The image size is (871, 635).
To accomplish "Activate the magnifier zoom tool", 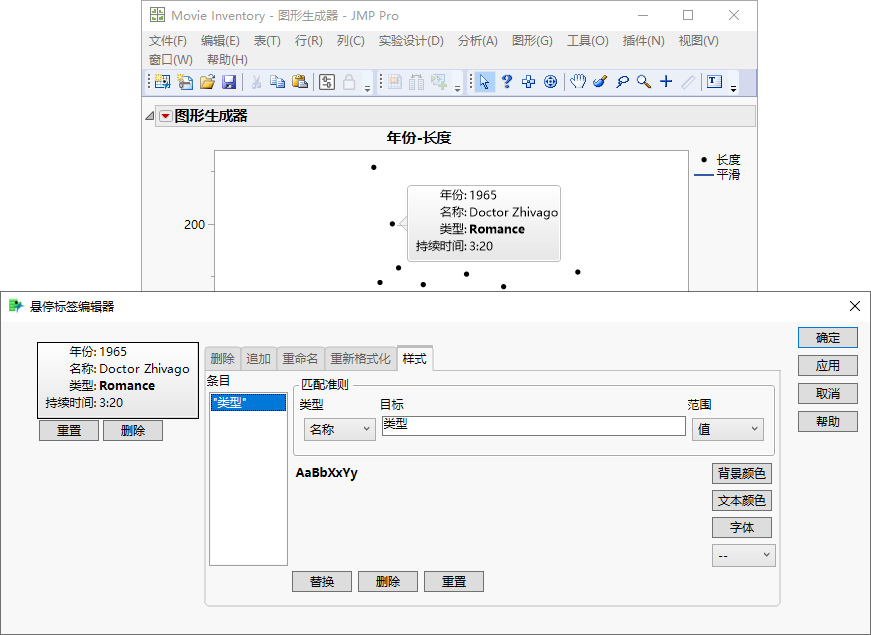I will (644, 82).
